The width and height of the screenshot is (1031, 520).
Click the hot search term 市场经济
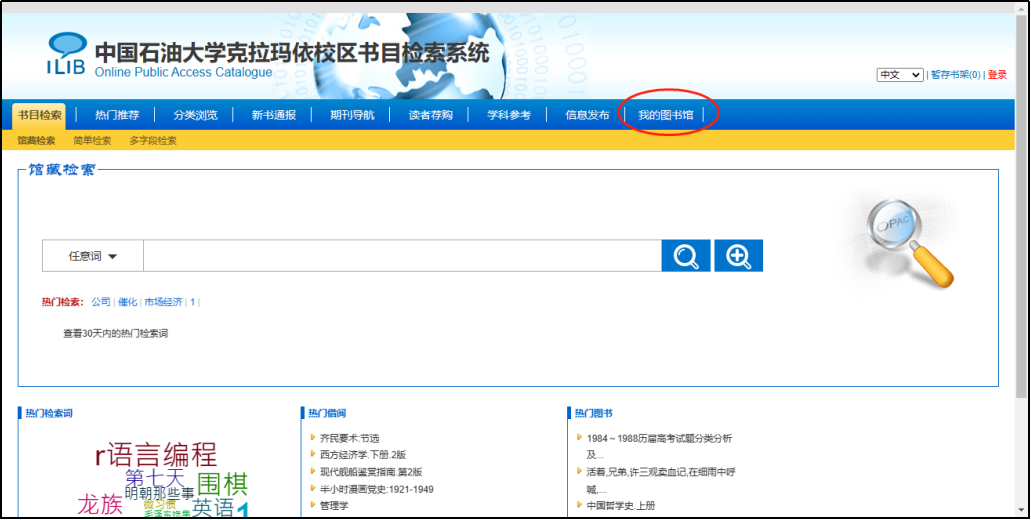coord(163,302)
